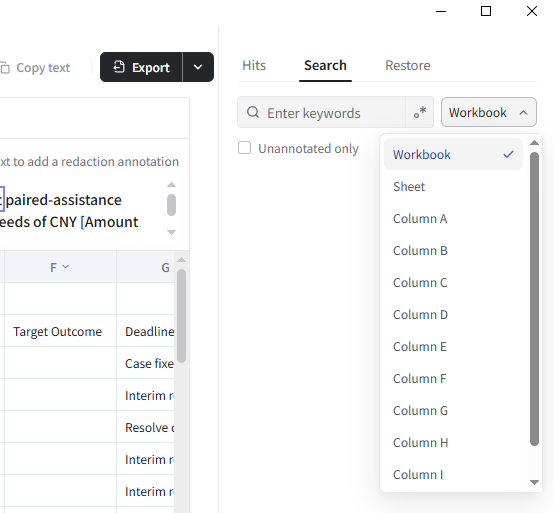This screenshot has width=554, height=513.
Task: Click the dropdown list scroll-up arrow
Action: (535, 143)
